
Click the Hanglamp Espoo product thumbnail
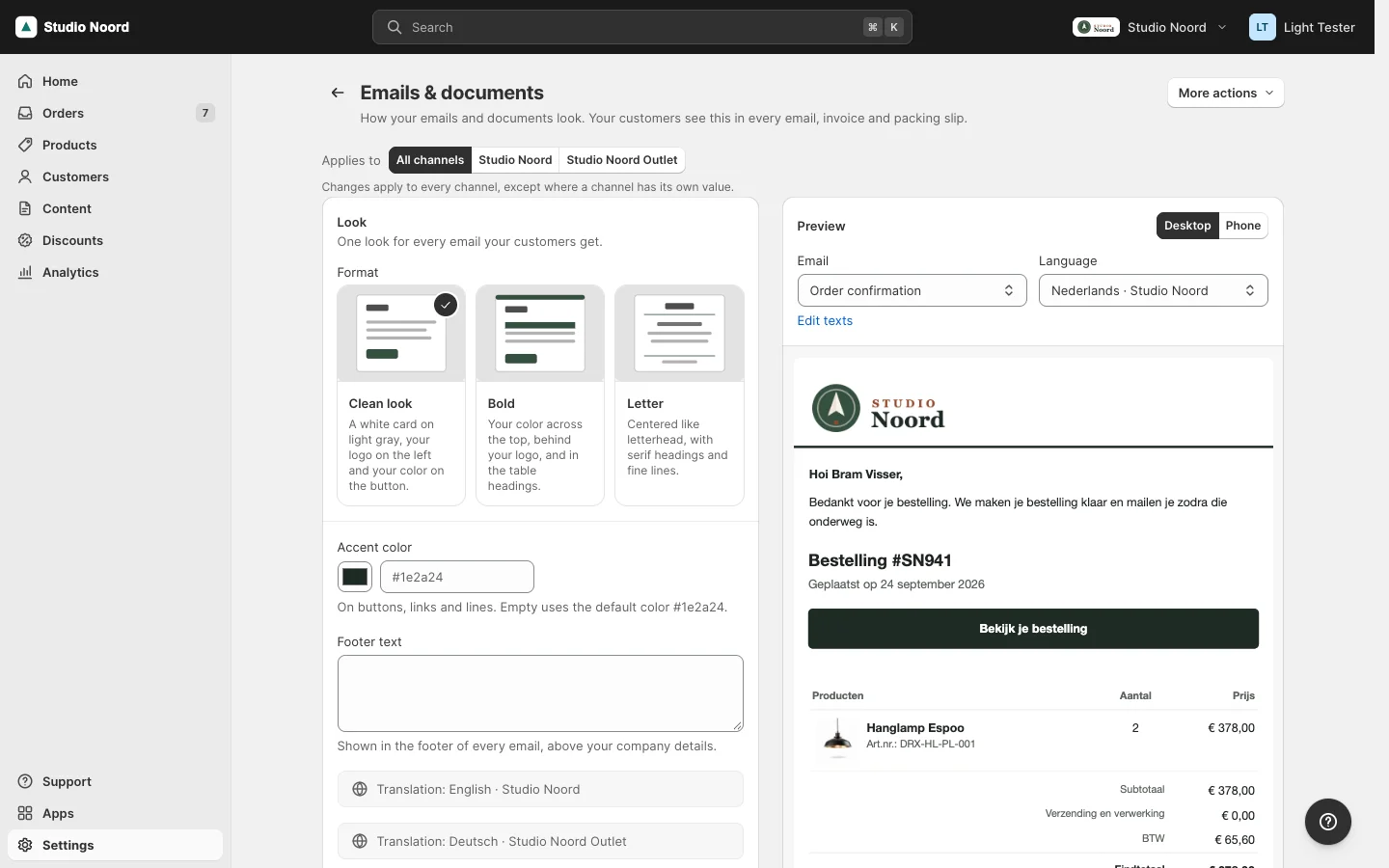(x=837, y=739)
